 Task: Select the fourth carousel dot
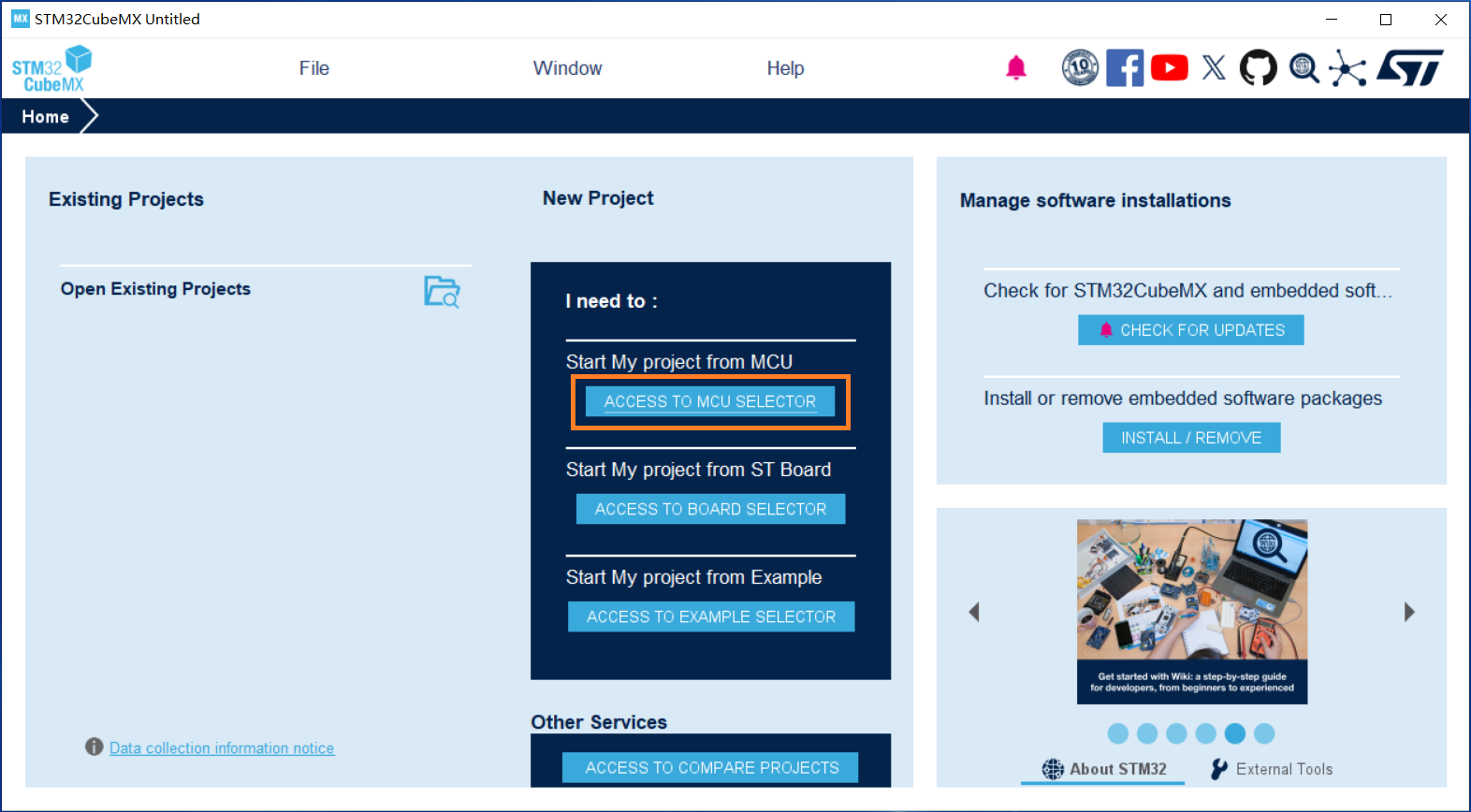[1205, 733]
